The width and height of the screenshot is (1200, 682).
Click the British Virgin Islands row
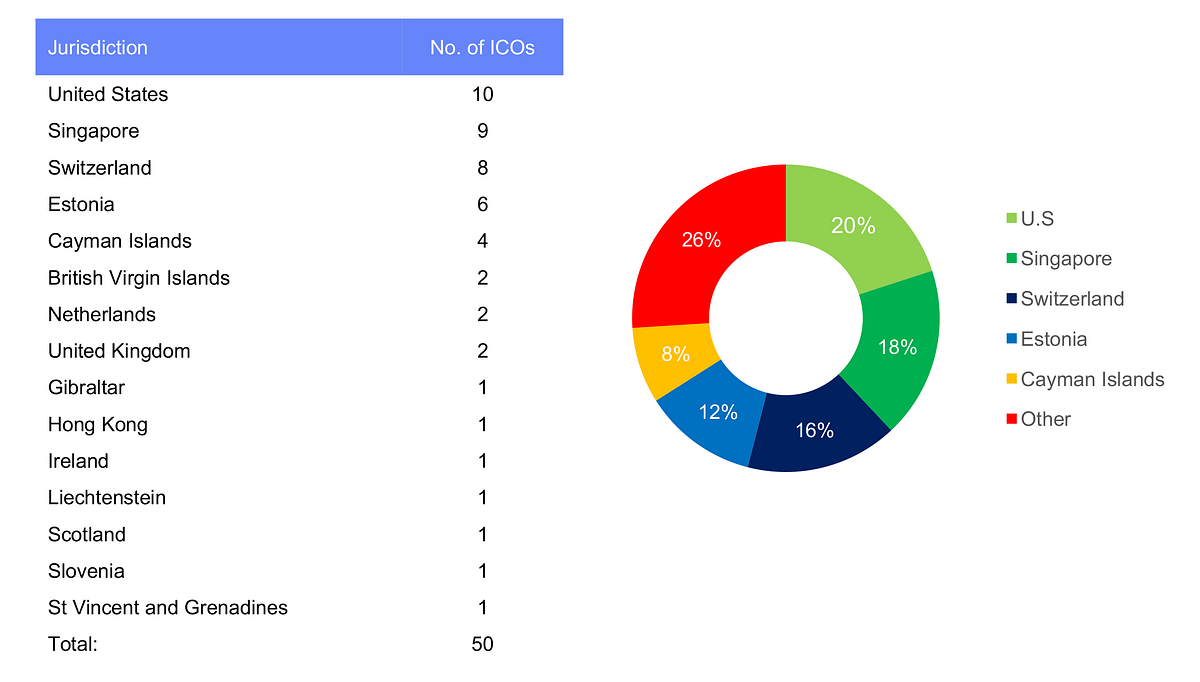coord(139,278)
